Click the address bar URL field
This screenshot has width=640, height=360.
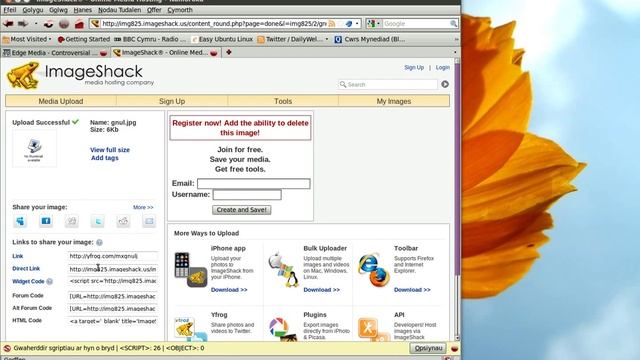click(213, 24)
